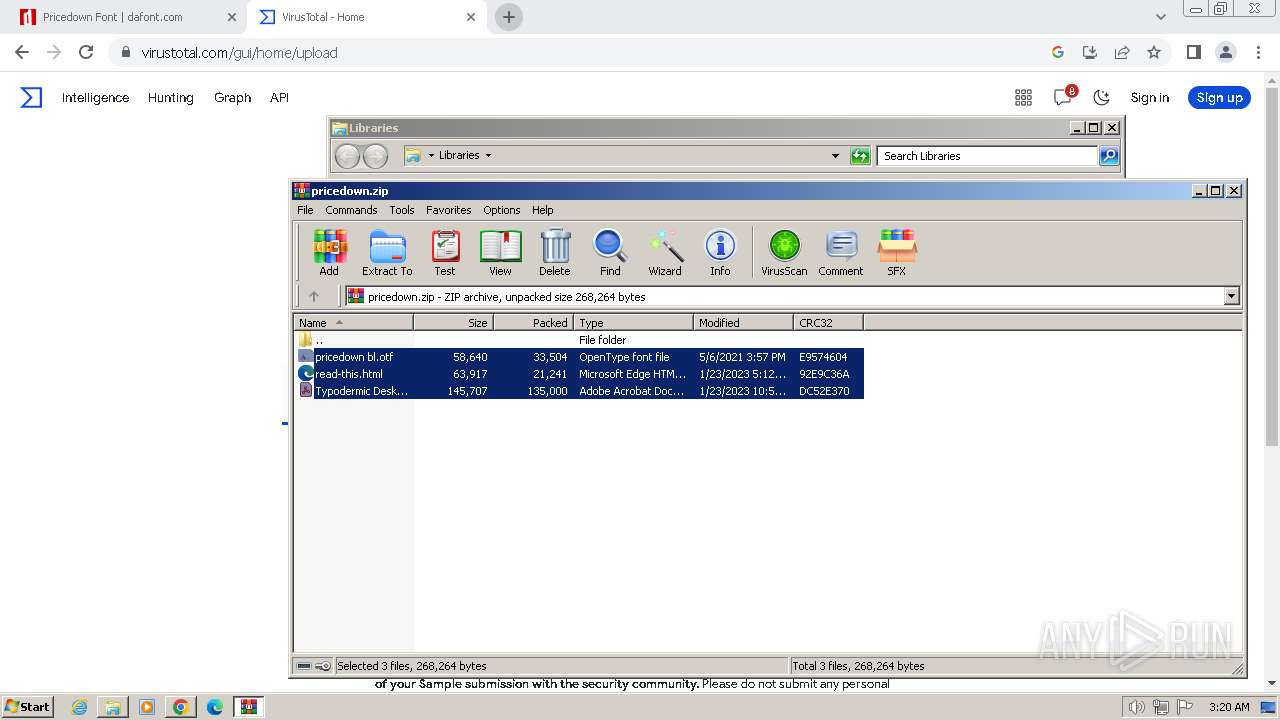This screenshot has height=720, width=1280.
Task: Sort file list by Type column
Action: tap(633, 322)
